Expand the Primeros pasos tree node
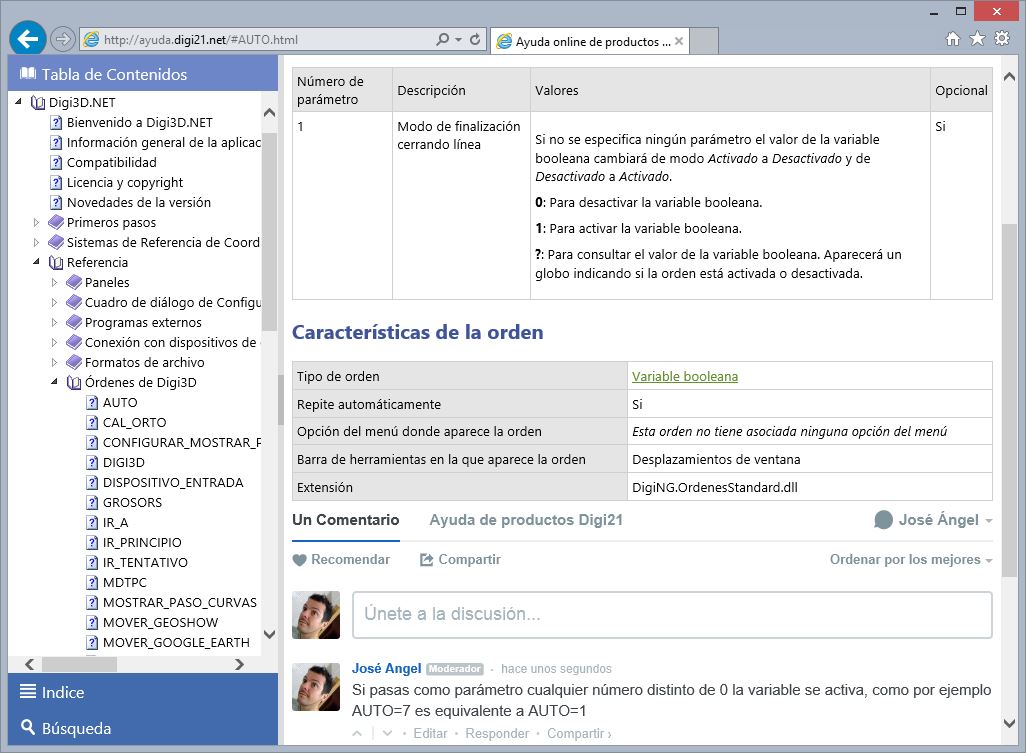Screen dimensions: 1026x753 [x=38, y=223]
